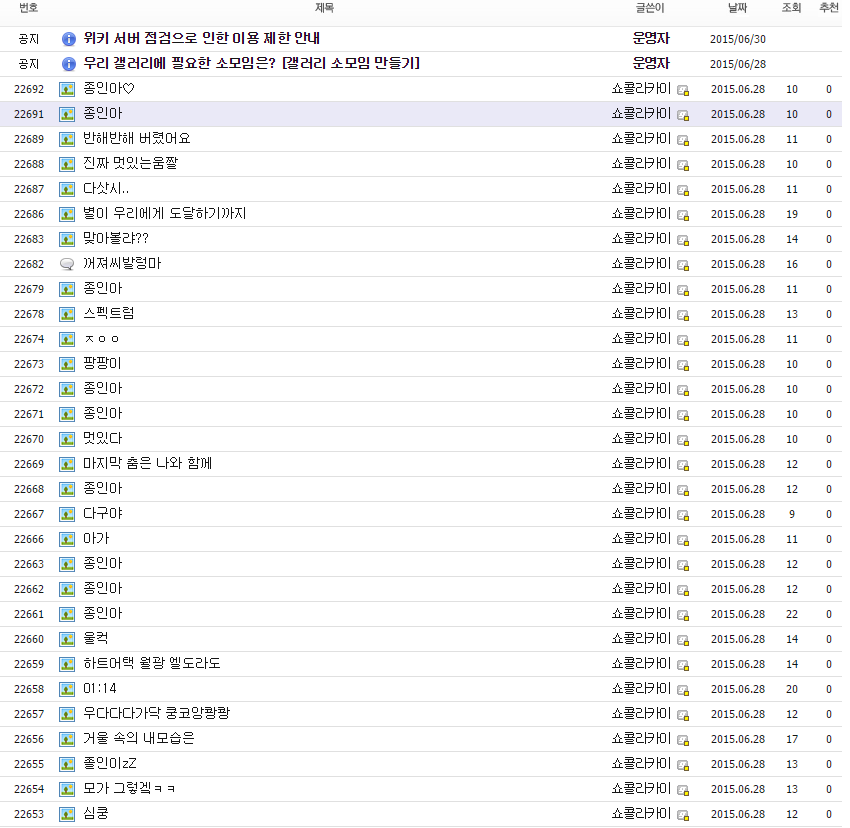Click the image icon beside 스펙트럼
Viewport: 850px width, 828px height.
click(67, 314)
